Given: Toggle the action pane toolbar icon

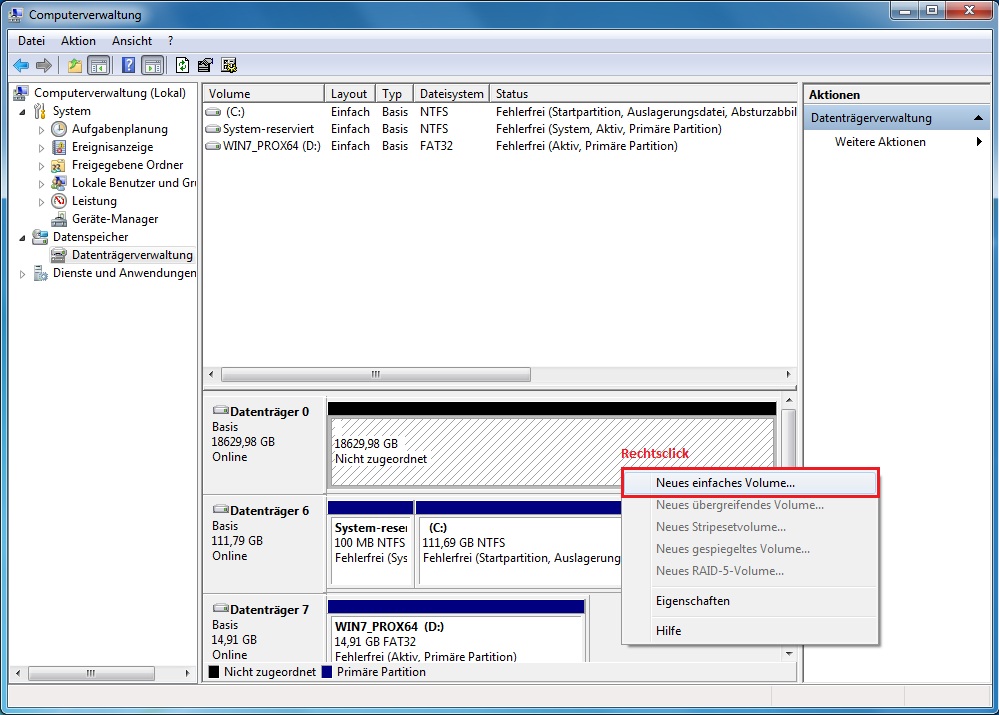Looking at the screenshot, I should click(x=153, y=65).
